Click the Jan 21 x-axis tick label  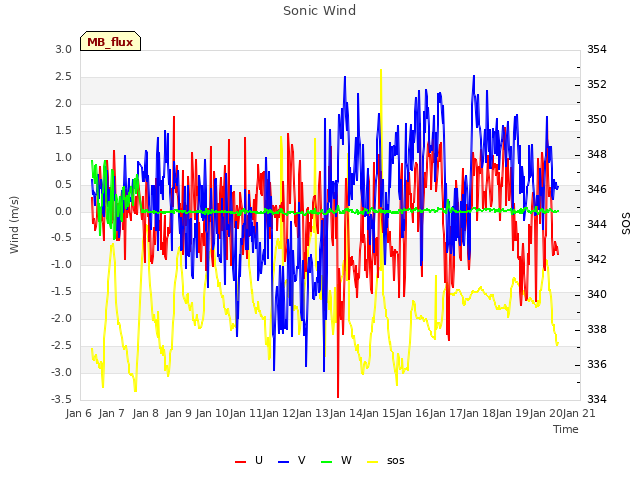(x=579, y=413)
